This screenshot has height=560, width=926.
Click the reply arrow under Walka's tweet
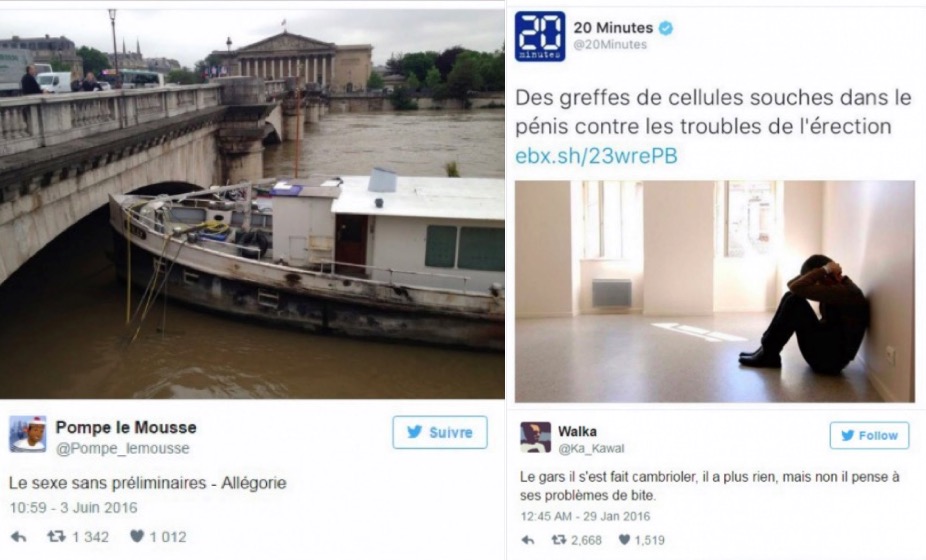[528, 540]
